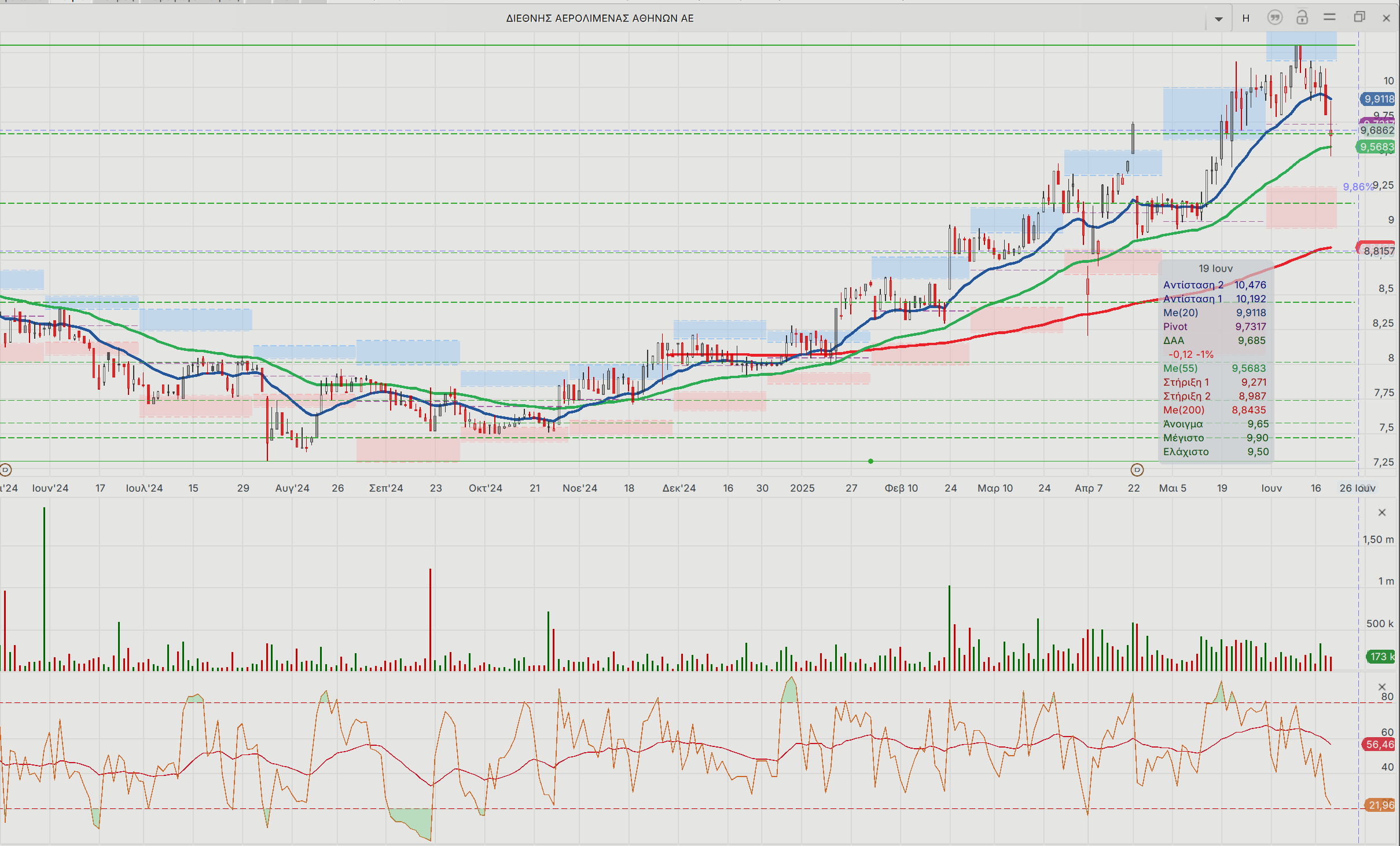Close the oscillator panel with its X
The image size is (1400, 846).
[x=1382, y=687]
